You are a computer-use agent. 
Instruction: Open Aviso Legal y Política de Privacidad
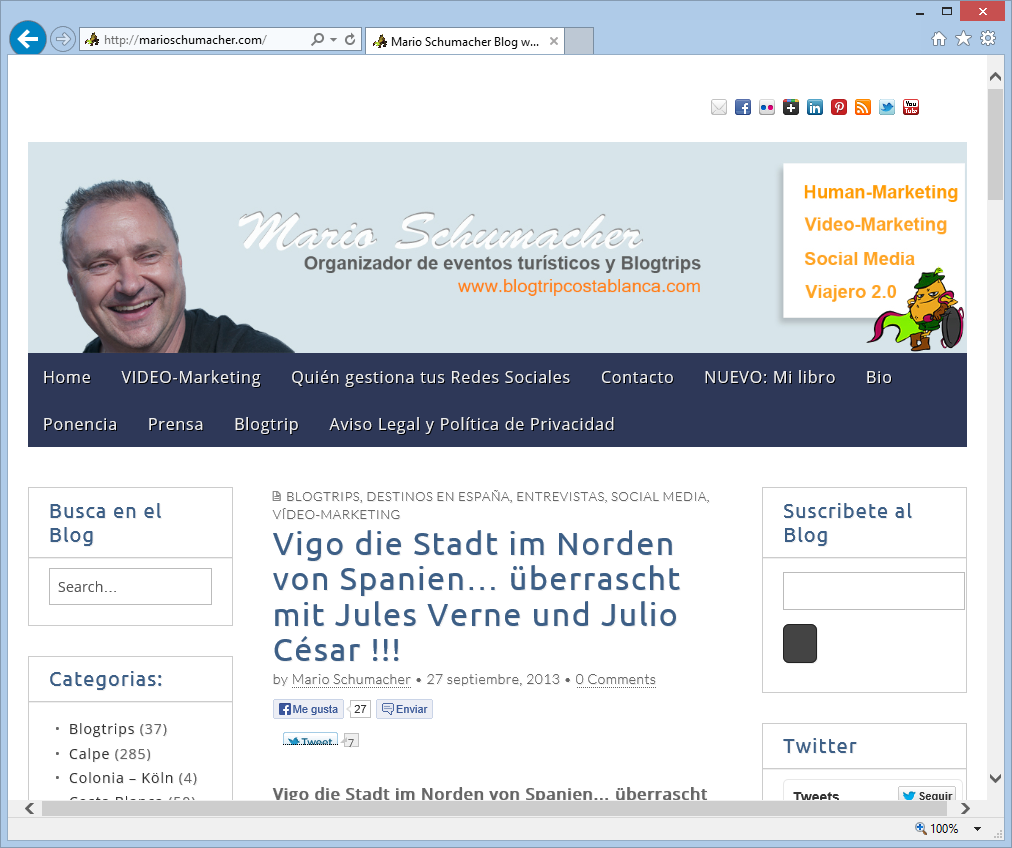[472, 424]
